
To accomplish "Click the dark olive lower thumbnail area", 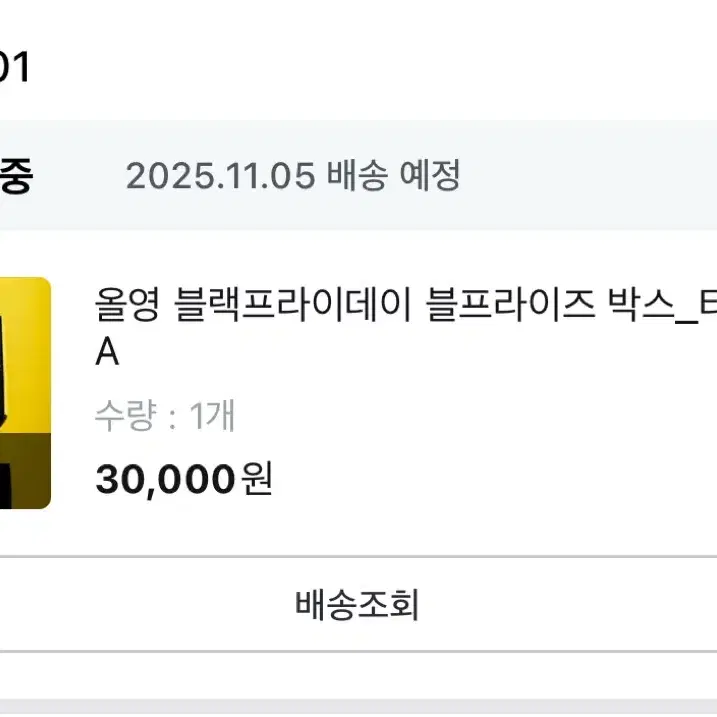I will 25,471.
